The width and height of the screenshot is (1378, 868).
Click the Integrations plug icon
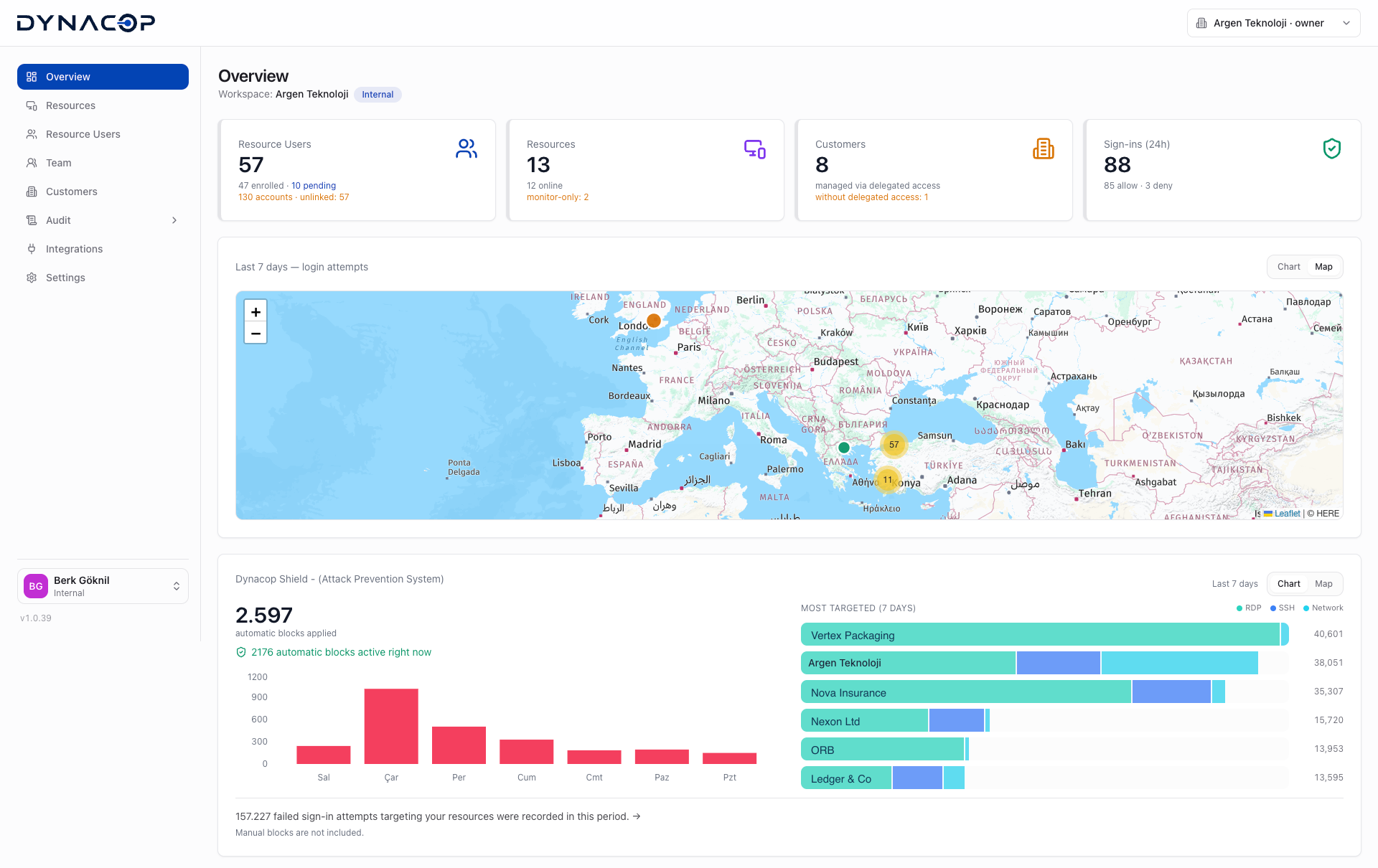[32, 249]
